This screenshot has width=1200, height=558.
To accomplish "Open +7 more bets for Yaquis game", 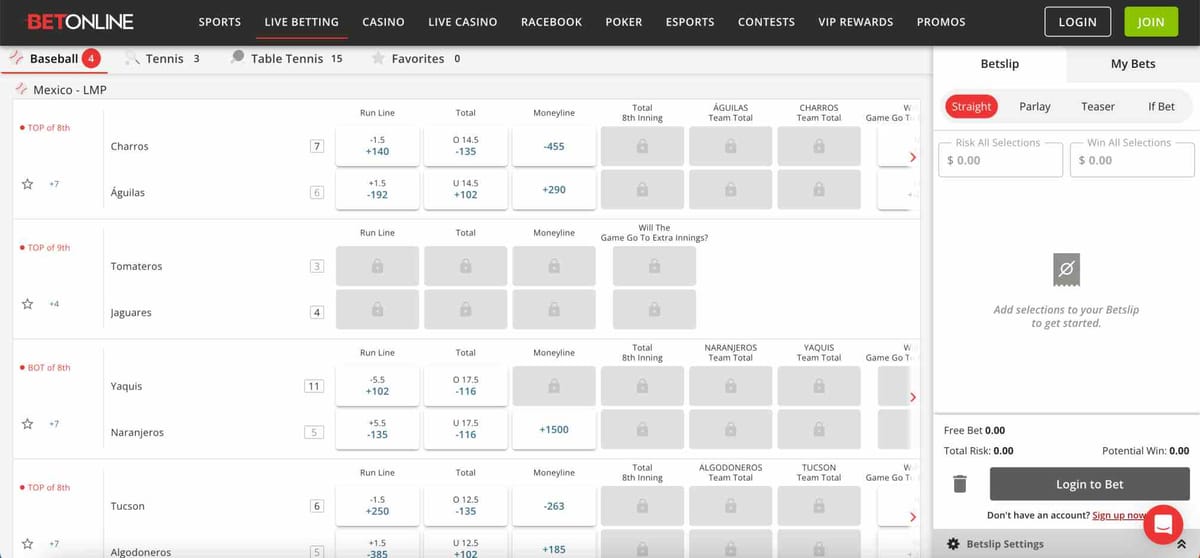I will coord(54,424).
